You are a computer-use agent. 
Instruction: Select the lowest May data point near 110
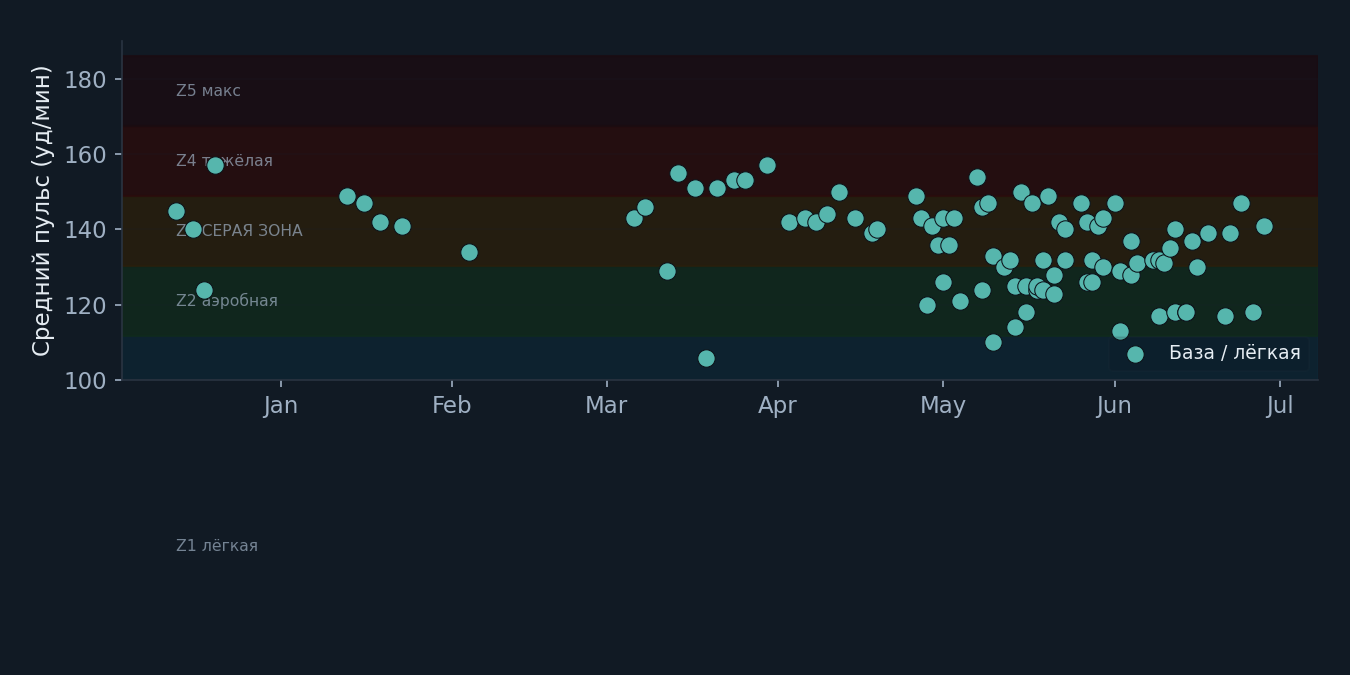coord(993,342)
